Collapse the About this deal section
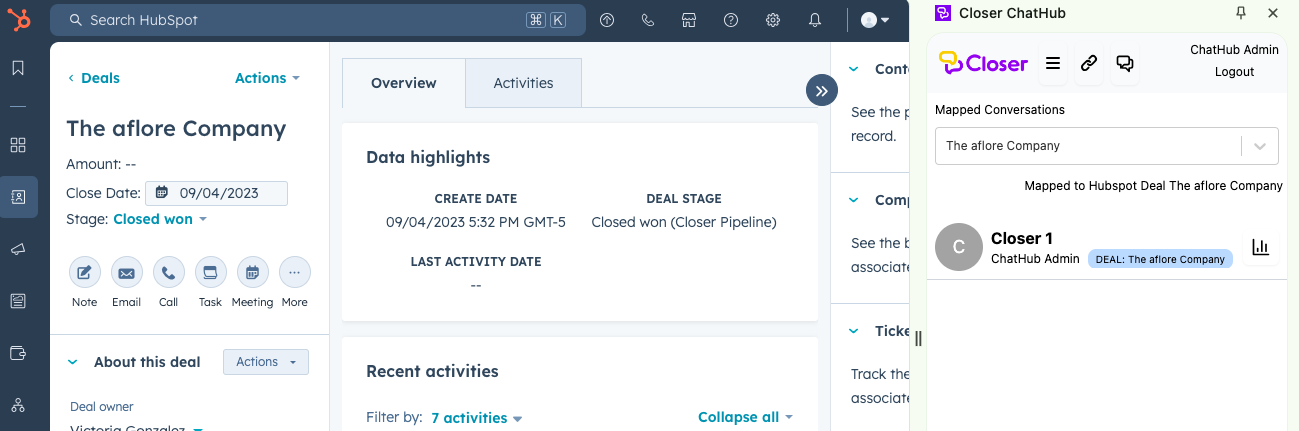Image resolution: width=1299 pixels, height=431 pixels. point(73,362)
